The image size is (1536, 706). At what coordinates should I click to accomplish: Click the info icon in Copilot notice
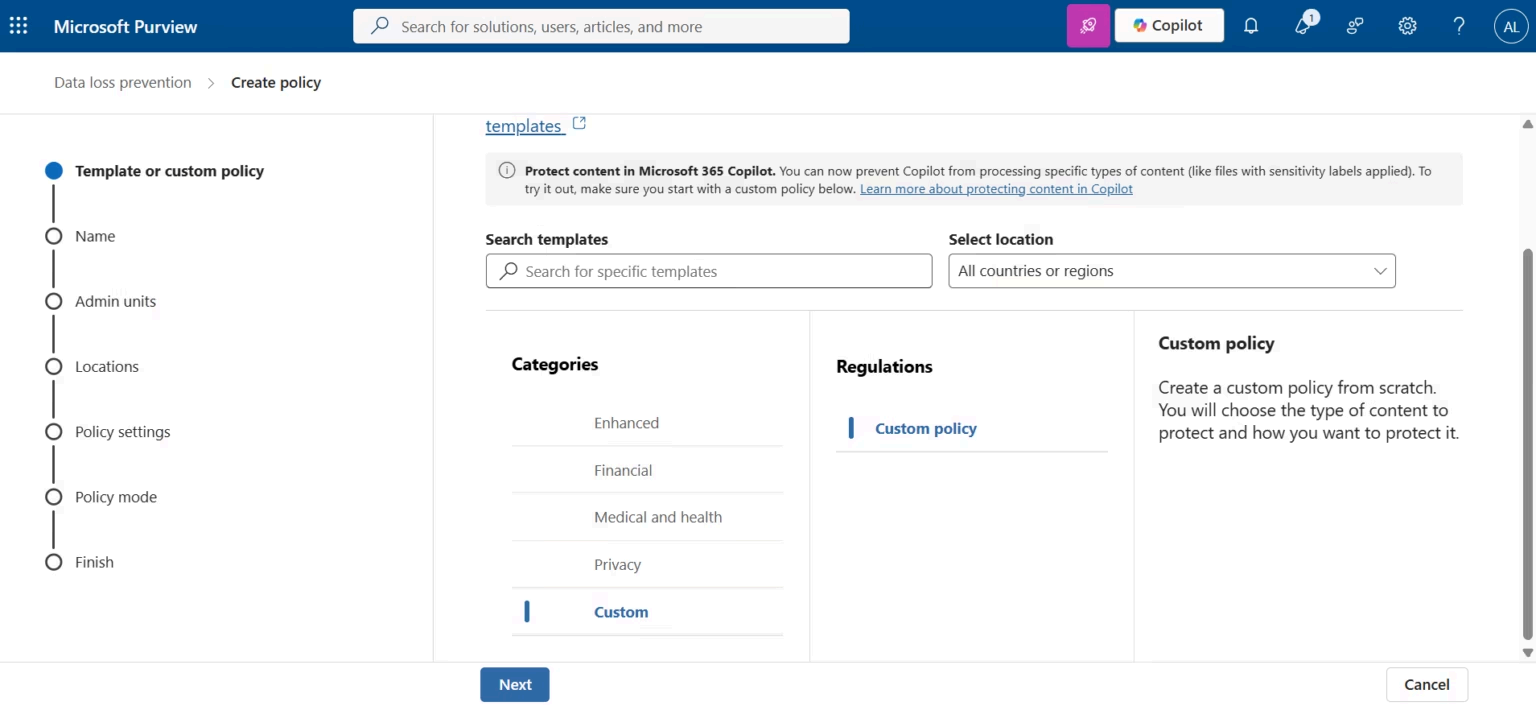(x=507, y=170)
